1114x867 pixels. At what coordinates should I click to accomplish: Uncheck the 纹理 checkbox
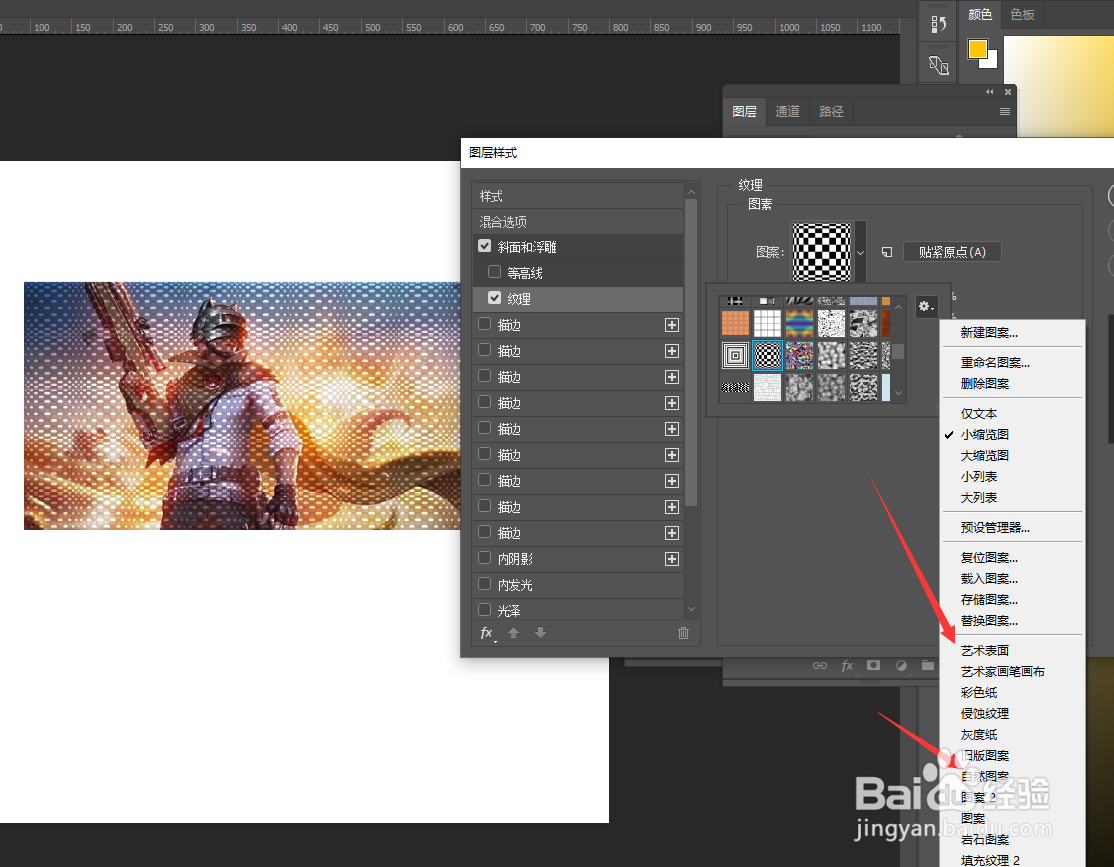click(494, 298)
